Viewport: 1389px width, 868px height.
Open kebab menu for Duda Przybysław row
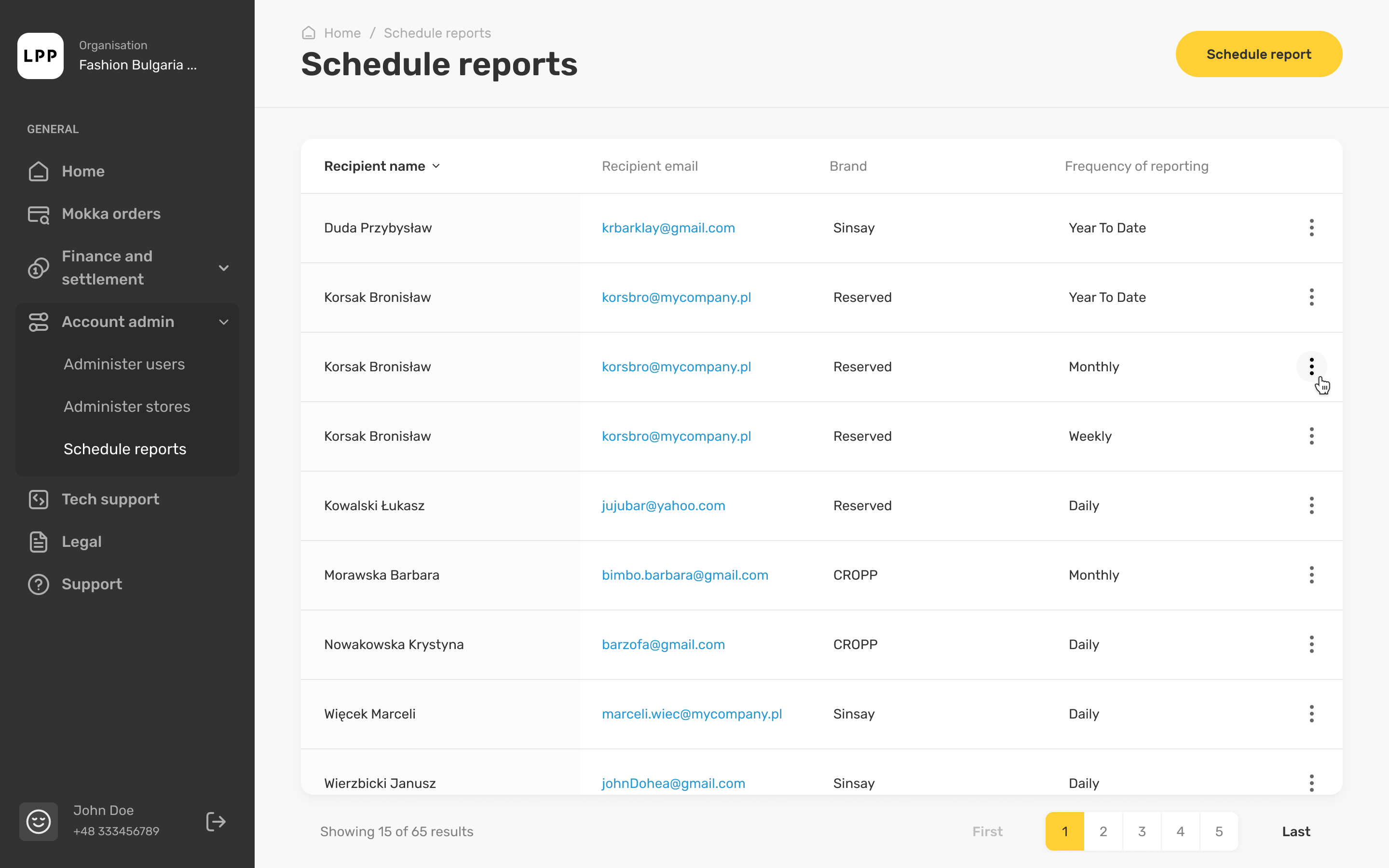point(1311,228)
